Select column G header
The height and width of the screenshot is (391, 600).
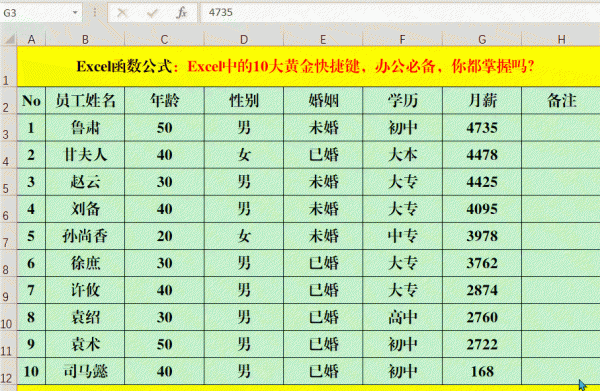point(482,39)
